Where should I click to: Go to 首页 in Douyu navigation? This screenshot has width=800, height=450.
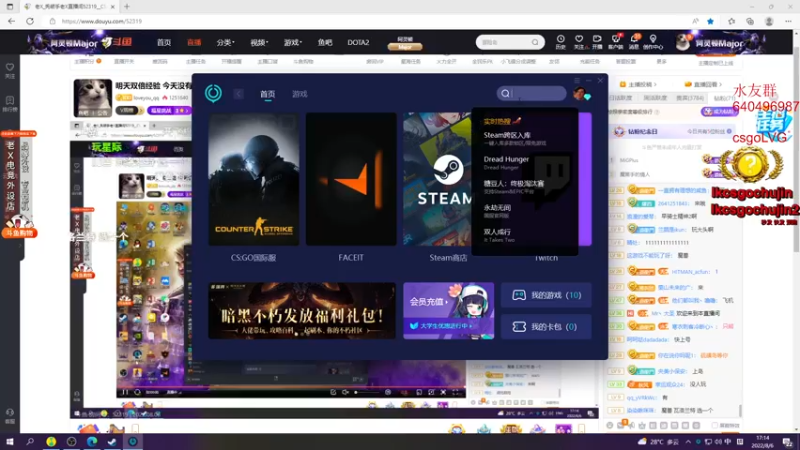164,42
